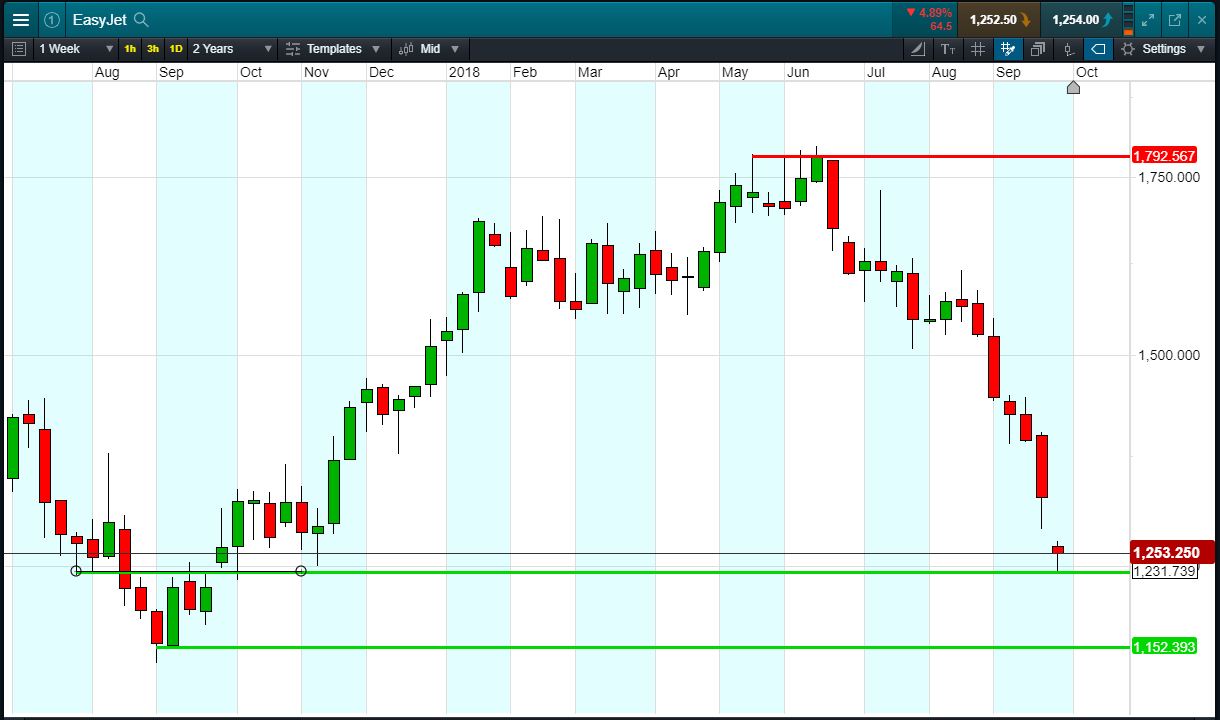Close the EasyJet chart panel
The image size is (1220, 720).
tap(1202, 19)
